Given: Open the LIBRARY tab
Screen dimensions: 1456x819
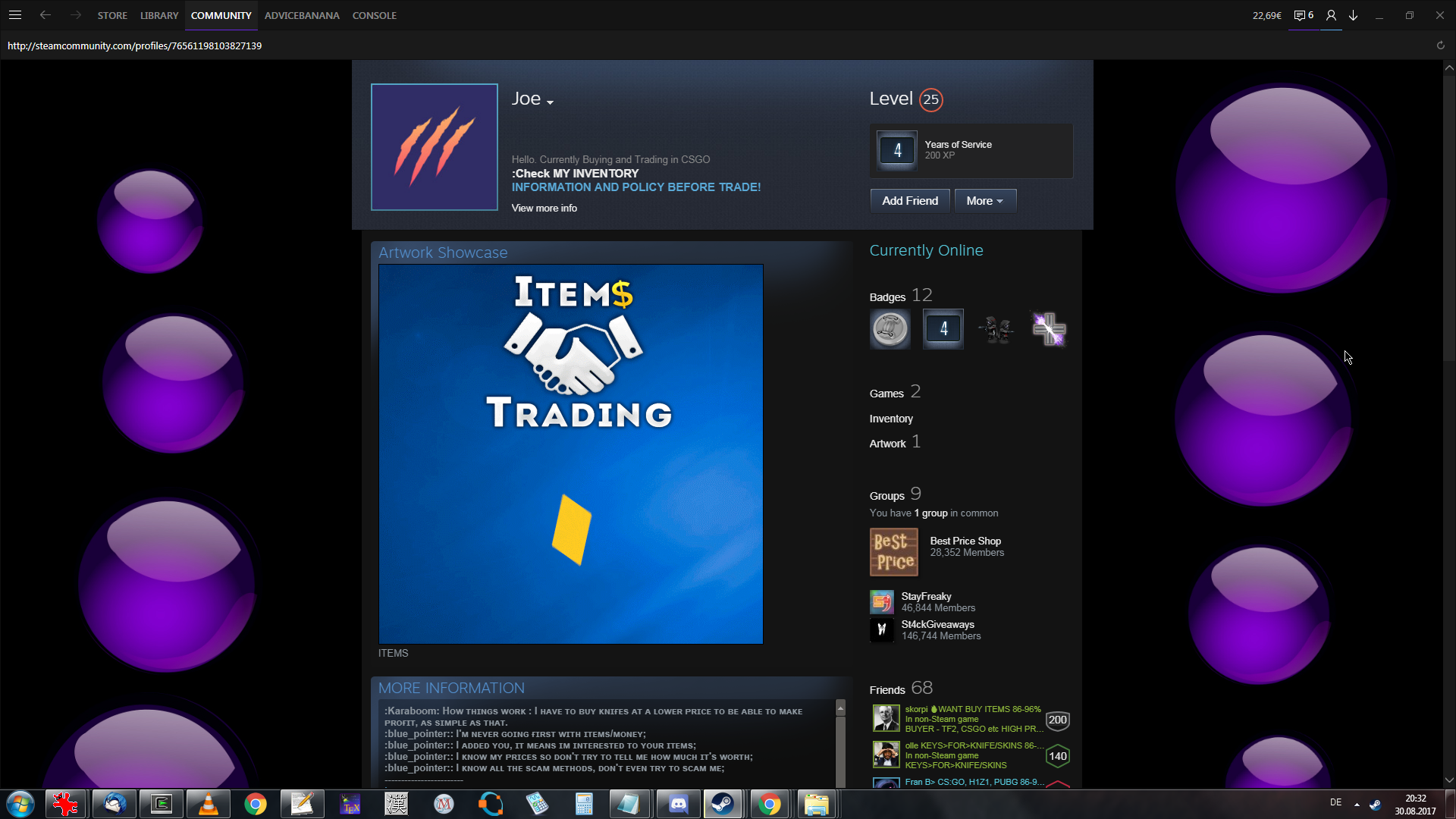Looking at the screenshot, I should pyautogui.click(x=159, y=15).
